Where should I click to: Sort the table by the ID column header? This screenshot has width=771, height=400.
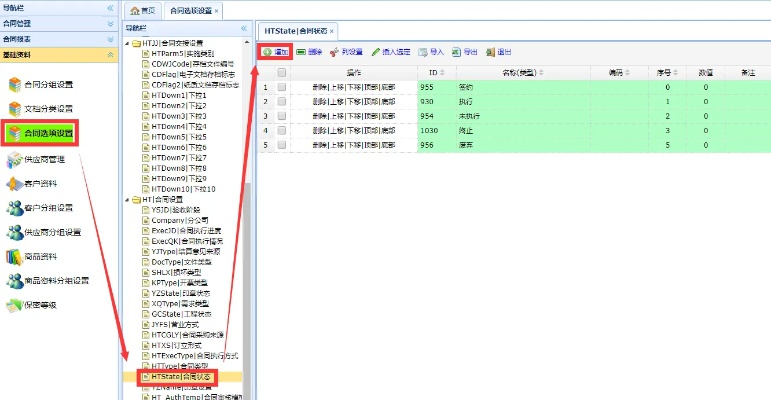433,73
